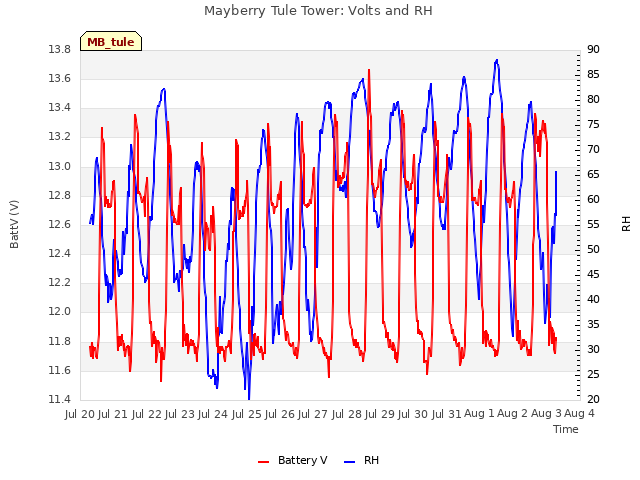Click the 13.4 left axis tick label
Image resolution: width=640 pixels, height=480 pixels.
coord(60,108)
